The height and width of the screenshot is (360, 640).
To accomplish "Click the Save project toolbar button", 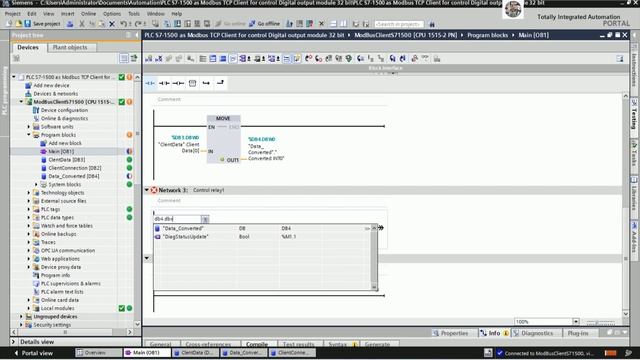I will (x=42, y=24).
